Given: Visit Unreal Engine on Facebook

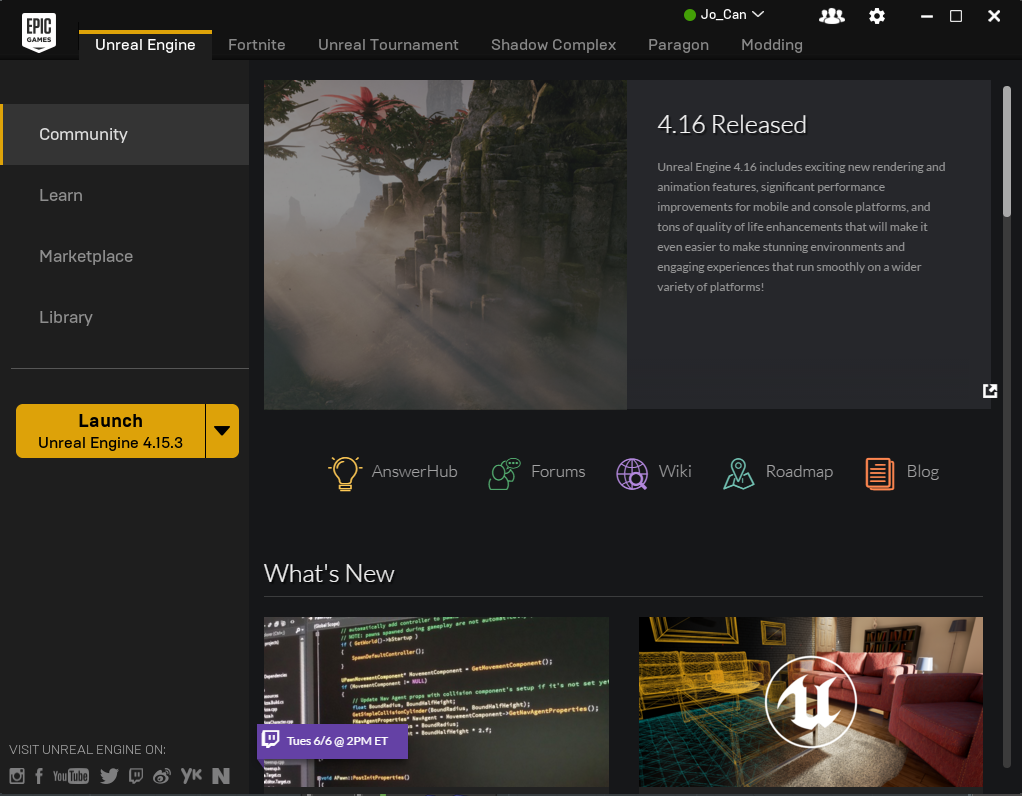Looking at the screenshot, I should tap(39, 776).
